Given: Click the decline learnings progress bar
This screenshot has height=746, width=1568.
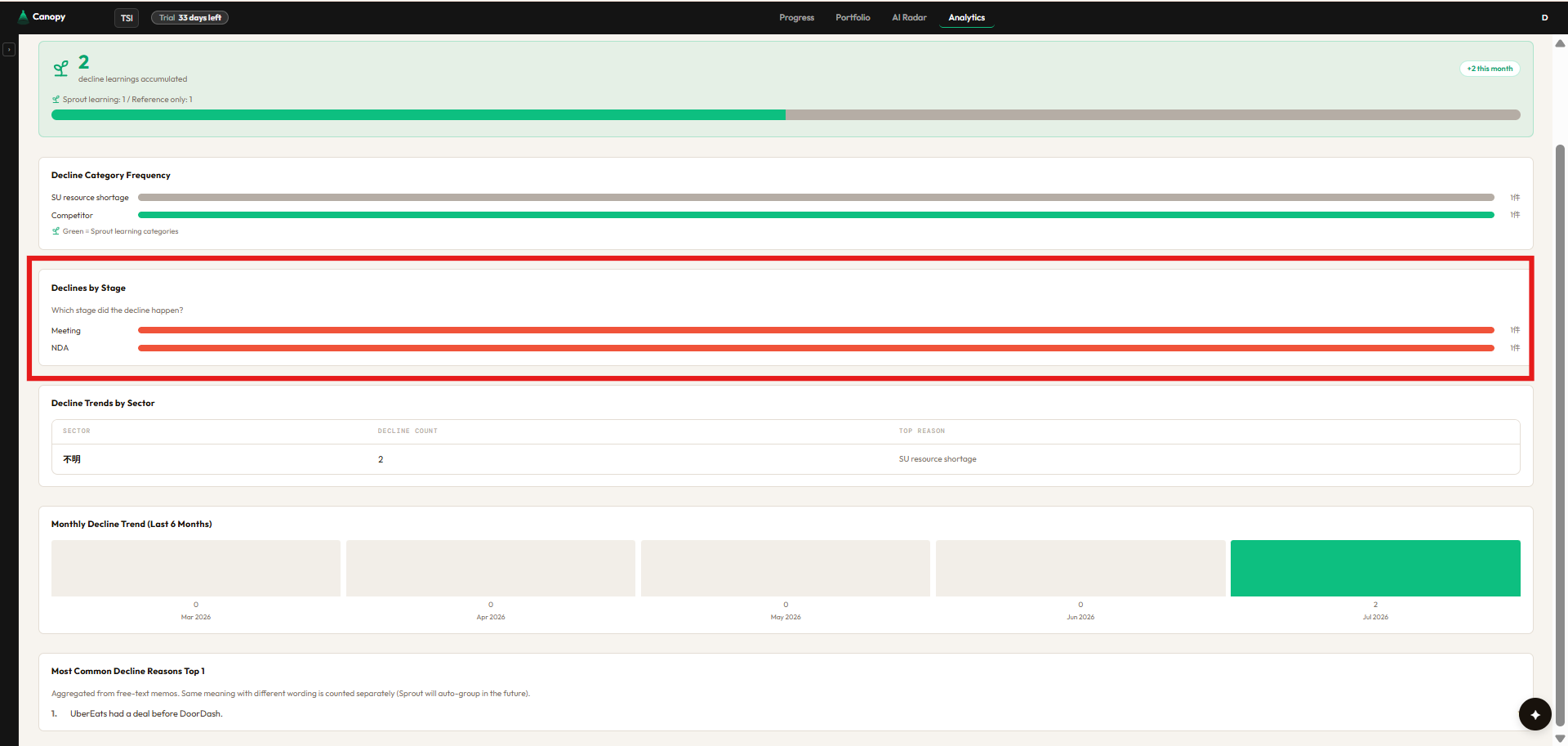Looking at the screenshot, I should pos(786,115).
